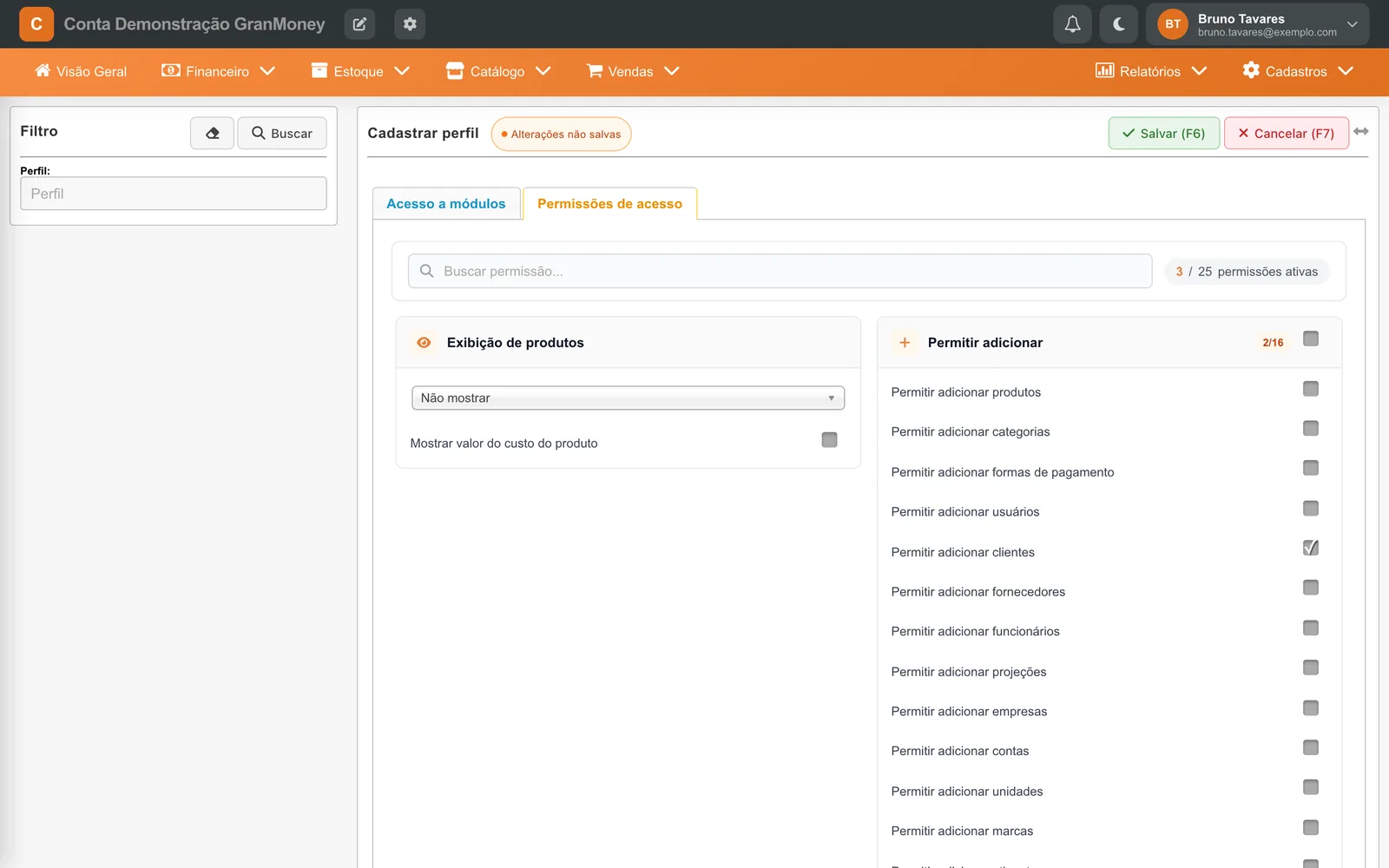Click the Alterações não salvas badge

pos(561,134)
